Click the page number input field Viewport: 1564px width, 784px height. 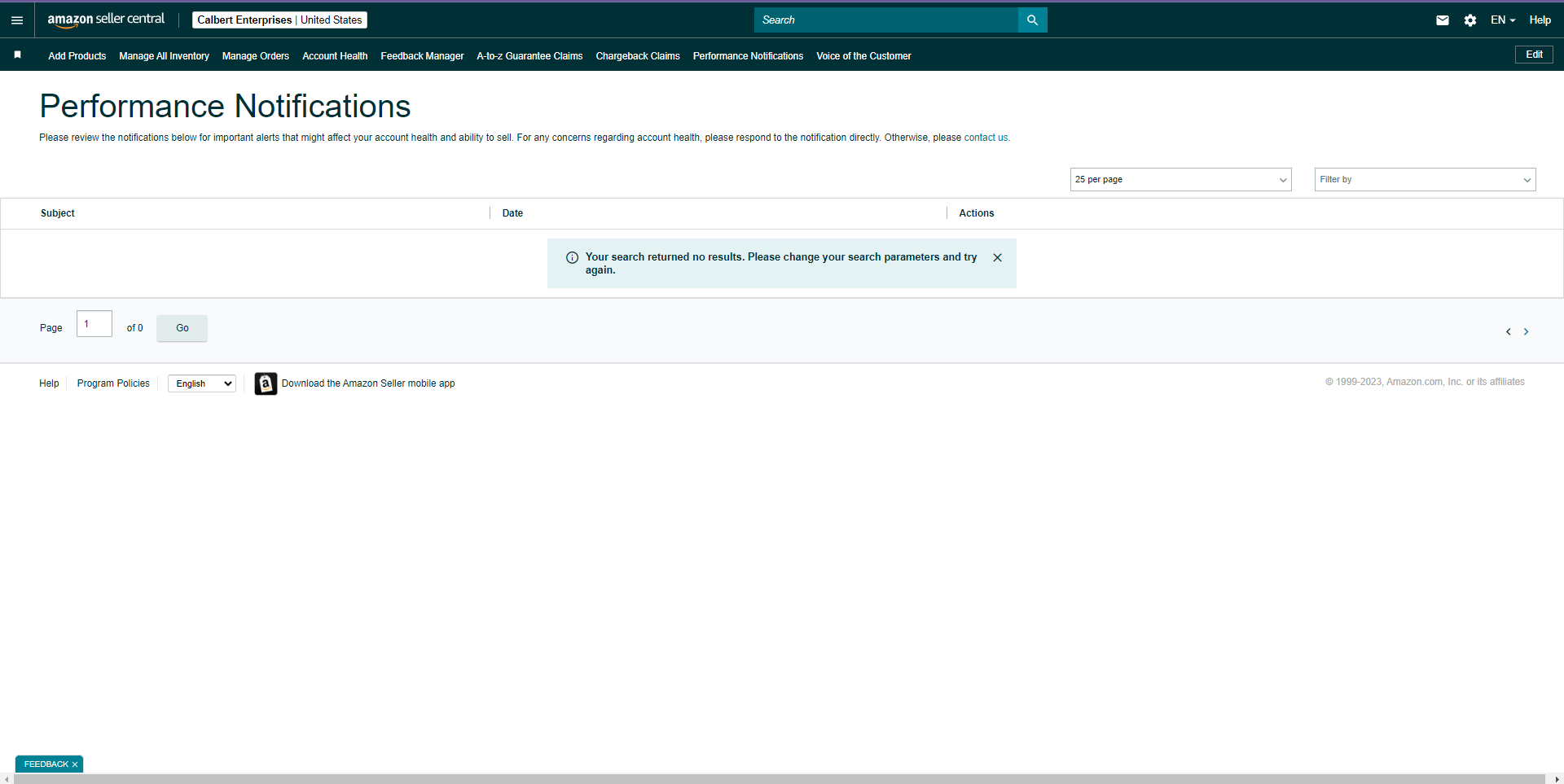pyautogui.click(x=94, y=324)
